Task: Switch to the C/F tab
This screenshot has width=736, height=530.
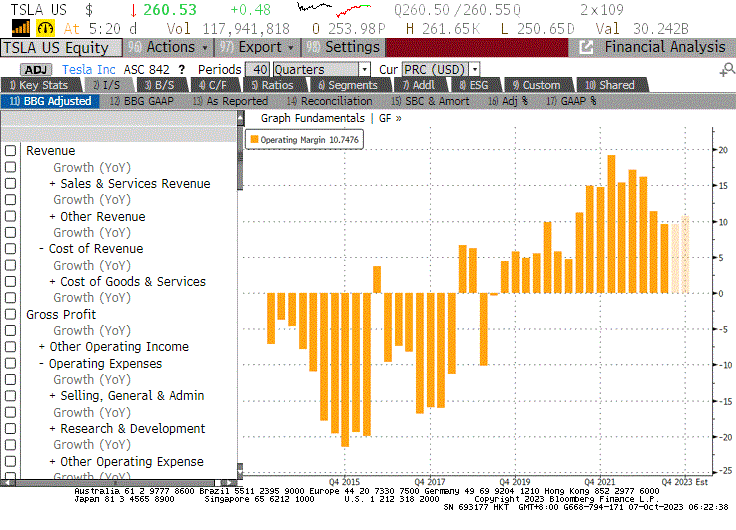Action: 213,85
